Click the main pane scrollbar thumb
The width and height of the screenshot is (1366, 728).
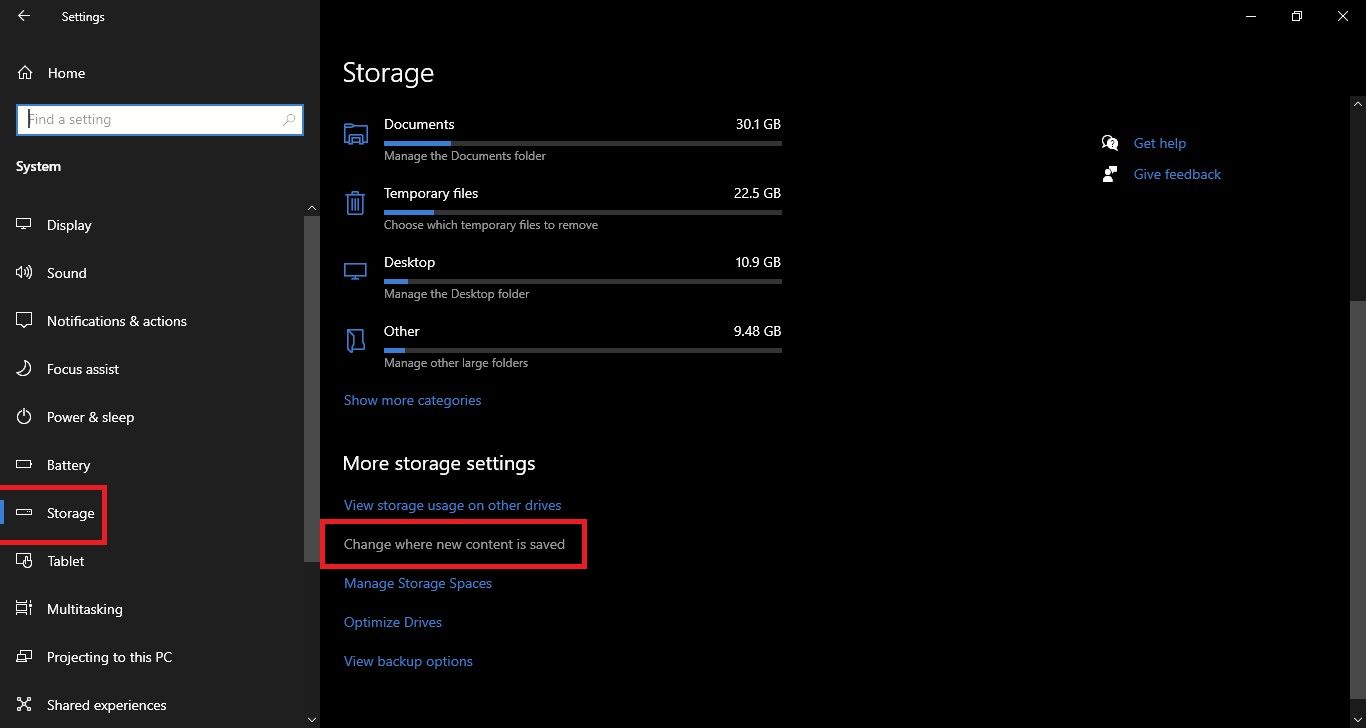[x=1357, y=498]
